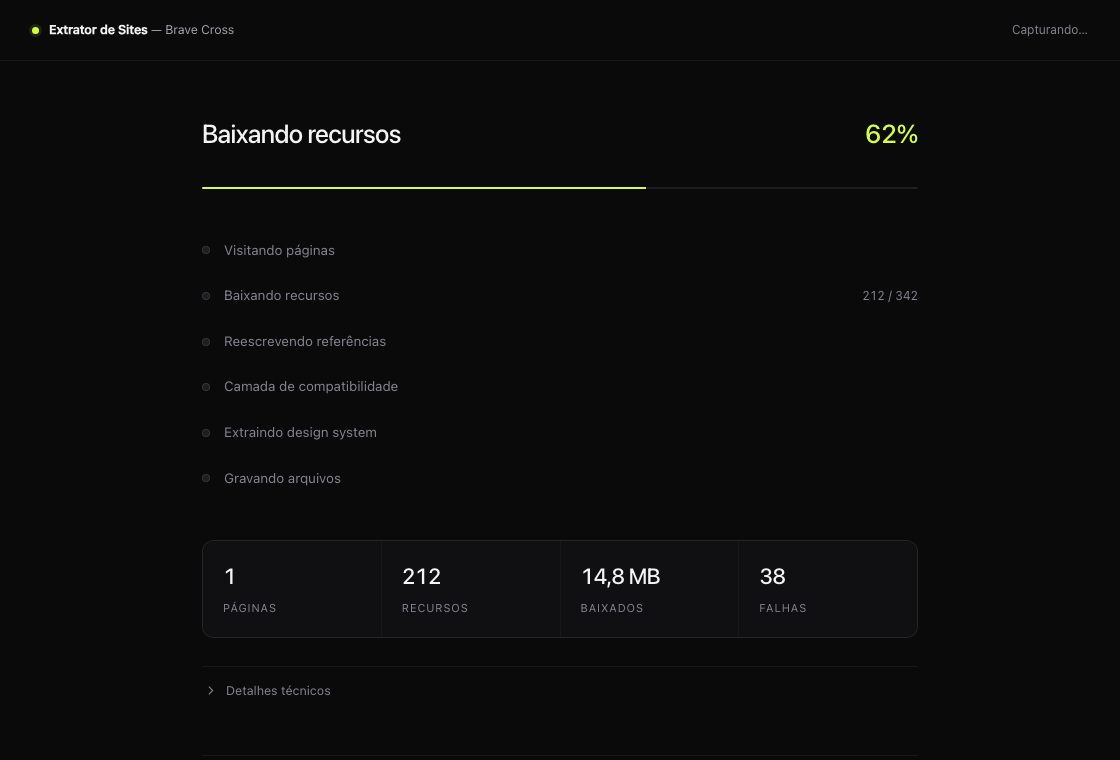
Task: Click the 1 value above PÁGINAS
Action: (x=229, y=576)
